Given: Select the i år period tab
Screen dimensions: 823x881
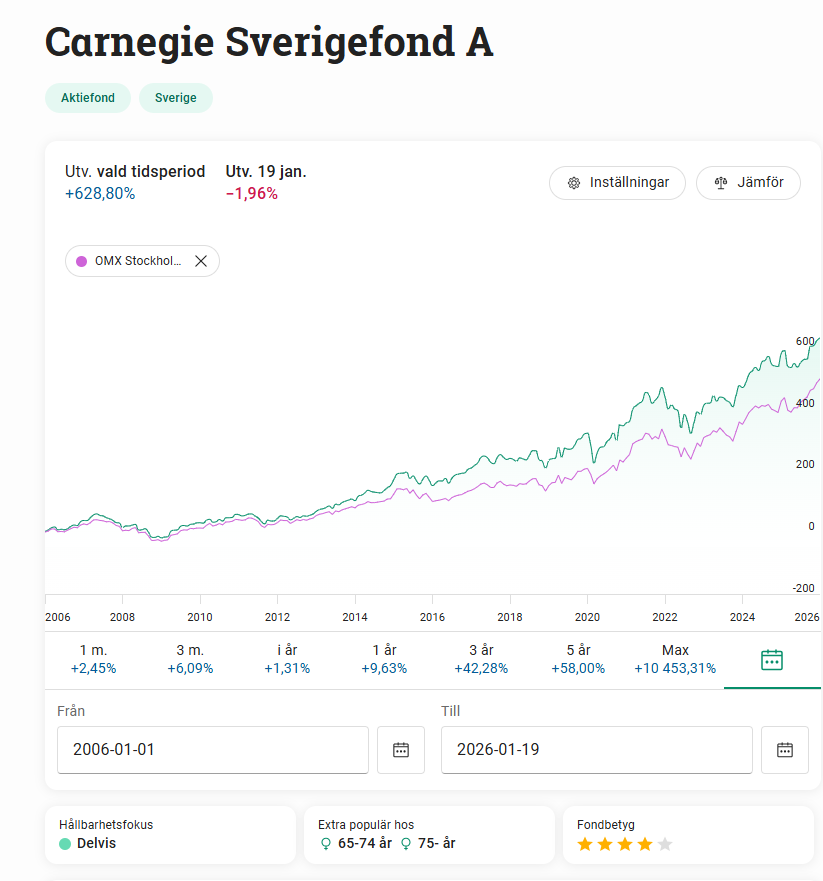Looking at the screenshot, I should pyautogui.click(x=287, y=659).
